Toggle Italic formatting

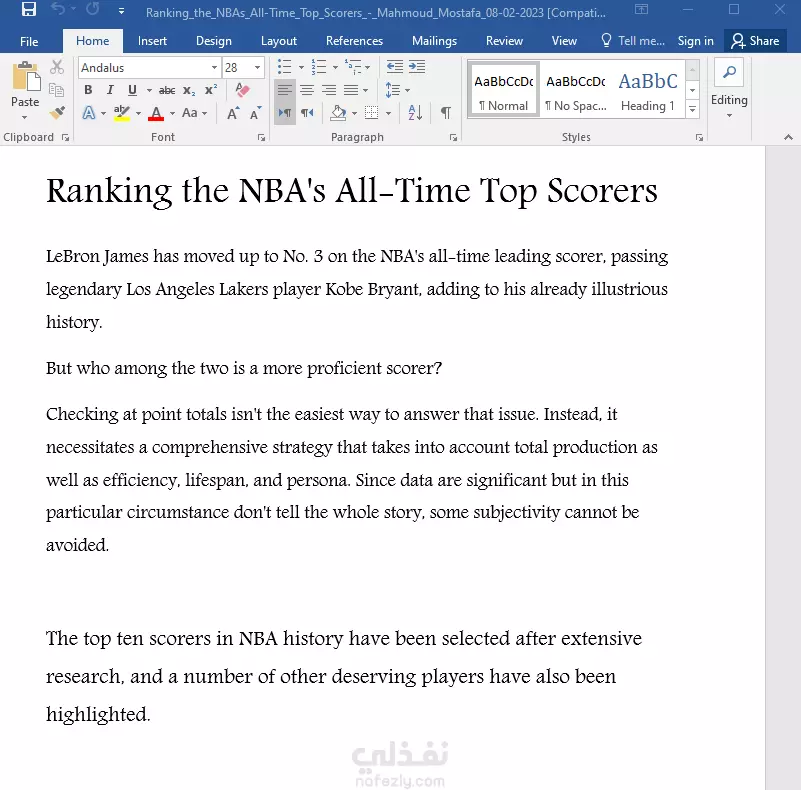point(110,90)
